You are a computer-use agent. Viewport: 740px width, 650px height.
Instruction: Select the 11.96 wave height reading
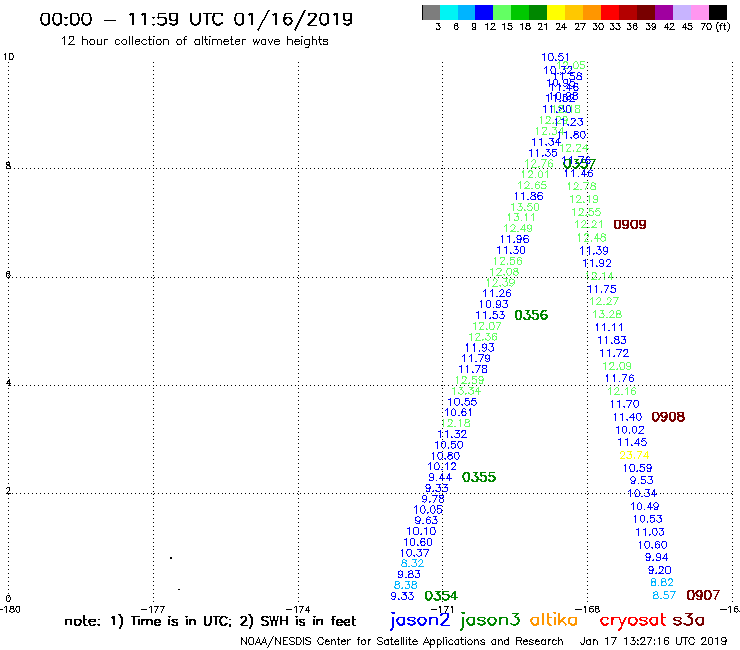(x=515, y=239)
